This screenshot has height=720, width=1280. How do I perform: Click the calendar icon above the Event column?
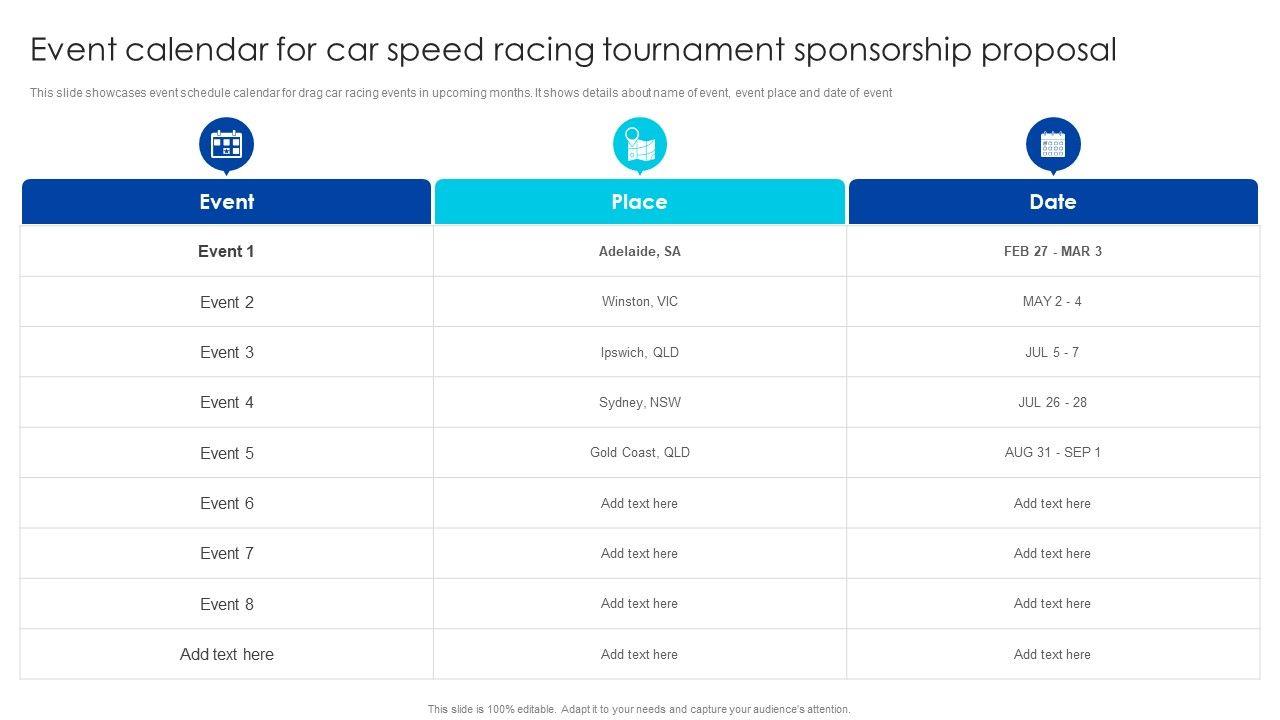226,145
